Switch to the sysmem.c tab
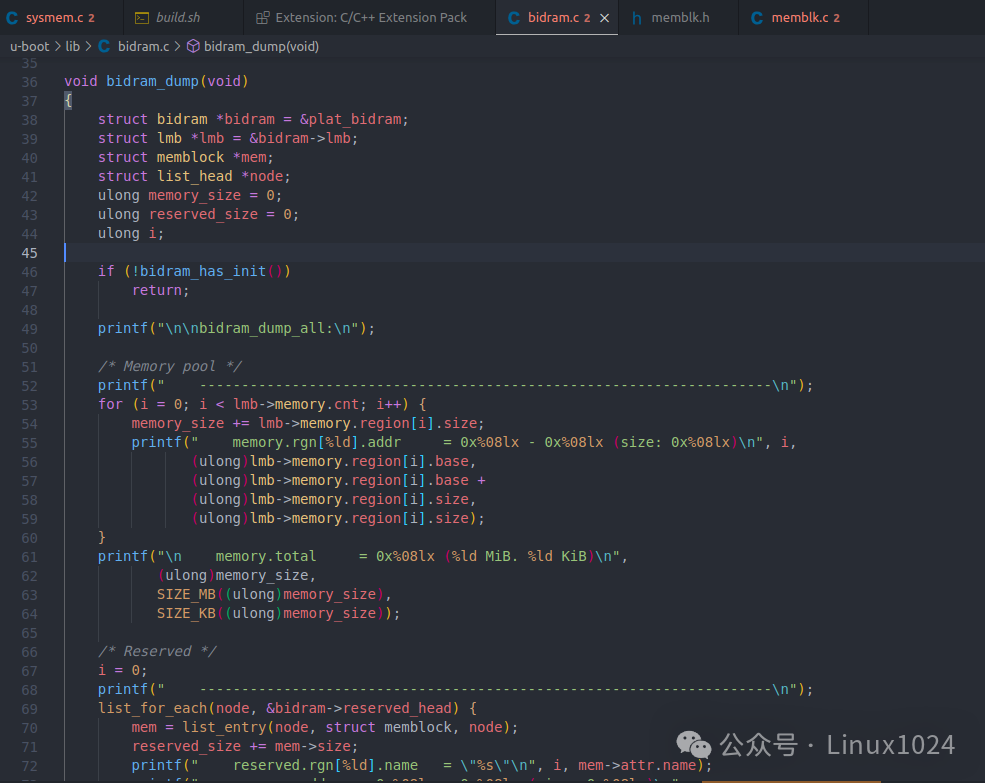Viewport: 985px width, 783px height. [58, 18]
